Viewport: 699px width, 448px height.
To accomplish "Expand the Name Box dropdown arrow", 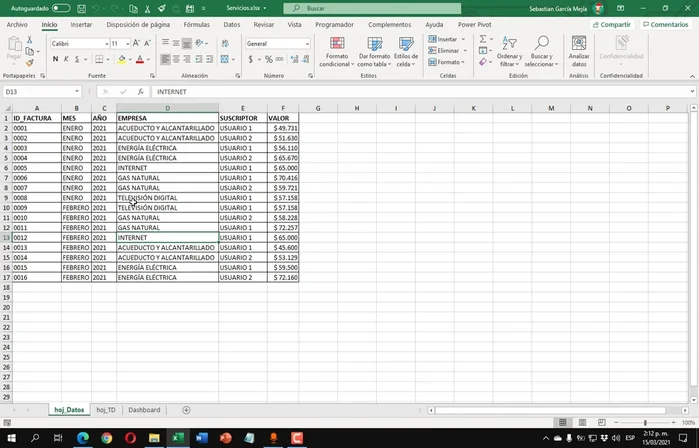I will point(76,92).
